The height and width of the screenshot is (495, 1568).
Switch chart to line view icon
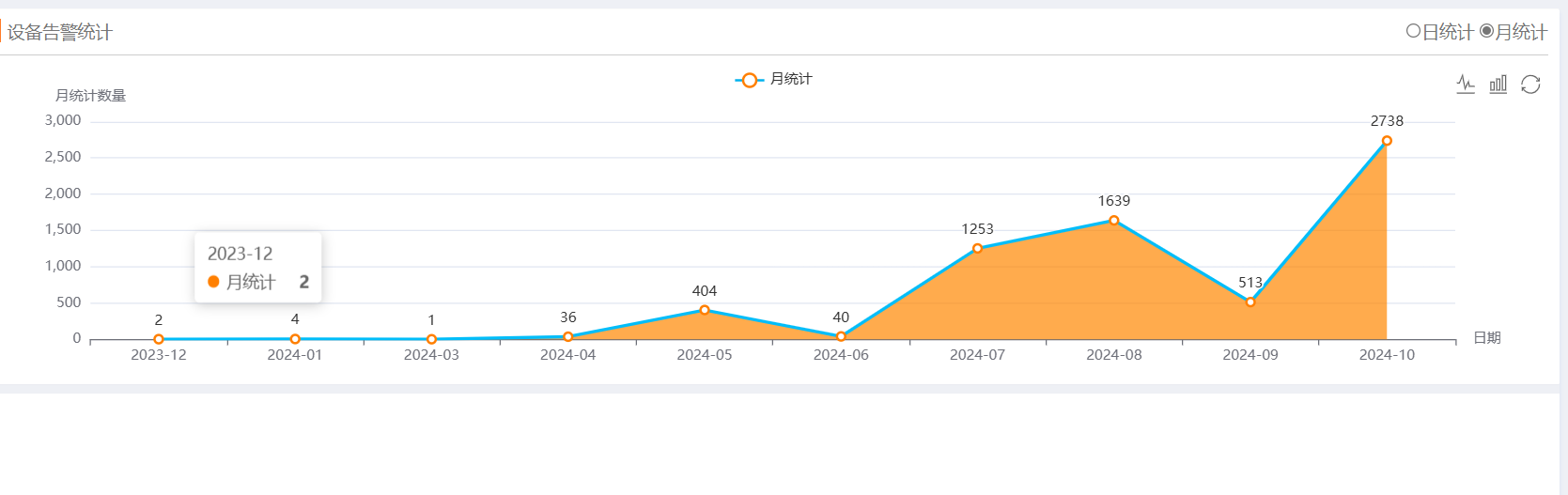point(1466,85)
